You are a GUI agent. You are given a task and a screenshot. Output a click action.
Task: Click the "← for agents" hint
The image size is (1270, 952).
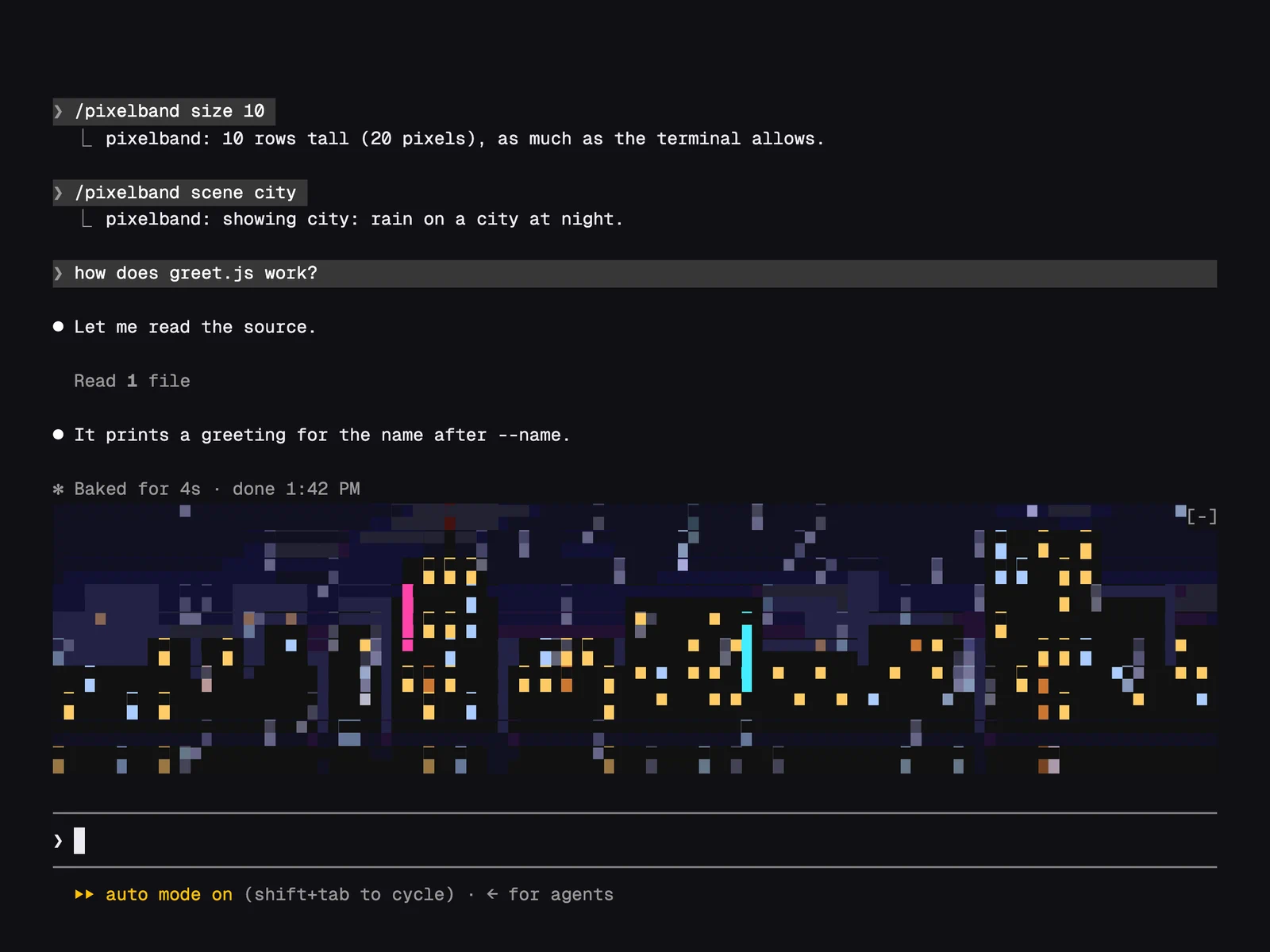coord(550,895)
